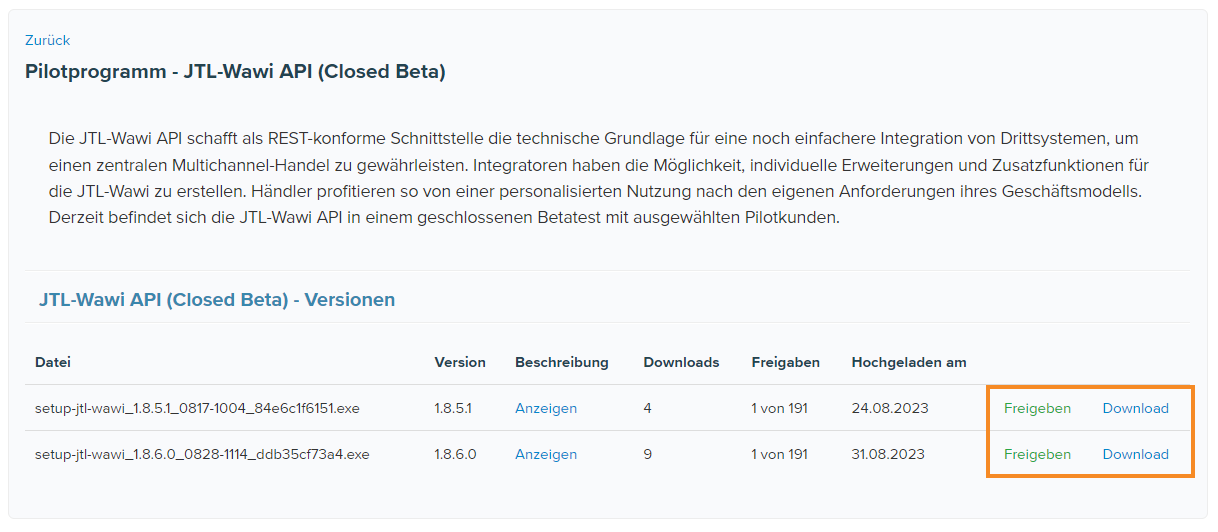Click the upload date 31.08.2023

tap(888, 454)
